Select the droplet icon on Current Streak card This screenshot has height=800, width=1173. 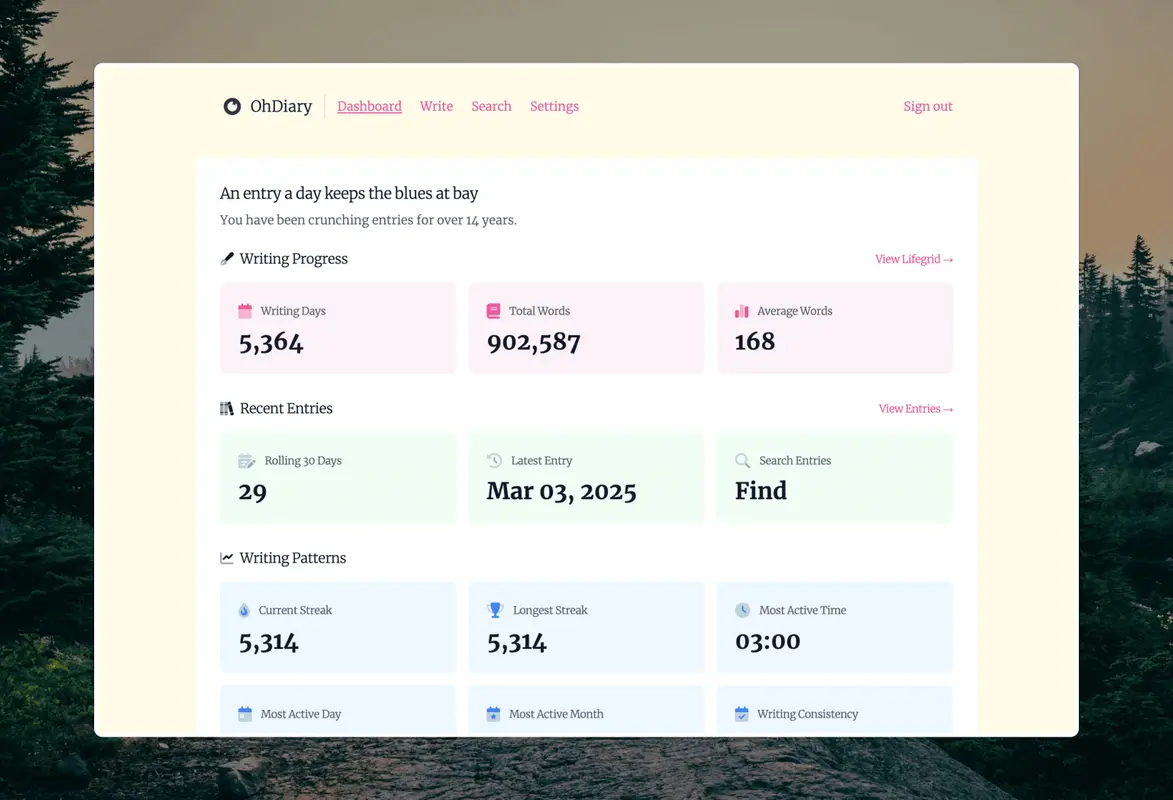click(x=246, y=610)
